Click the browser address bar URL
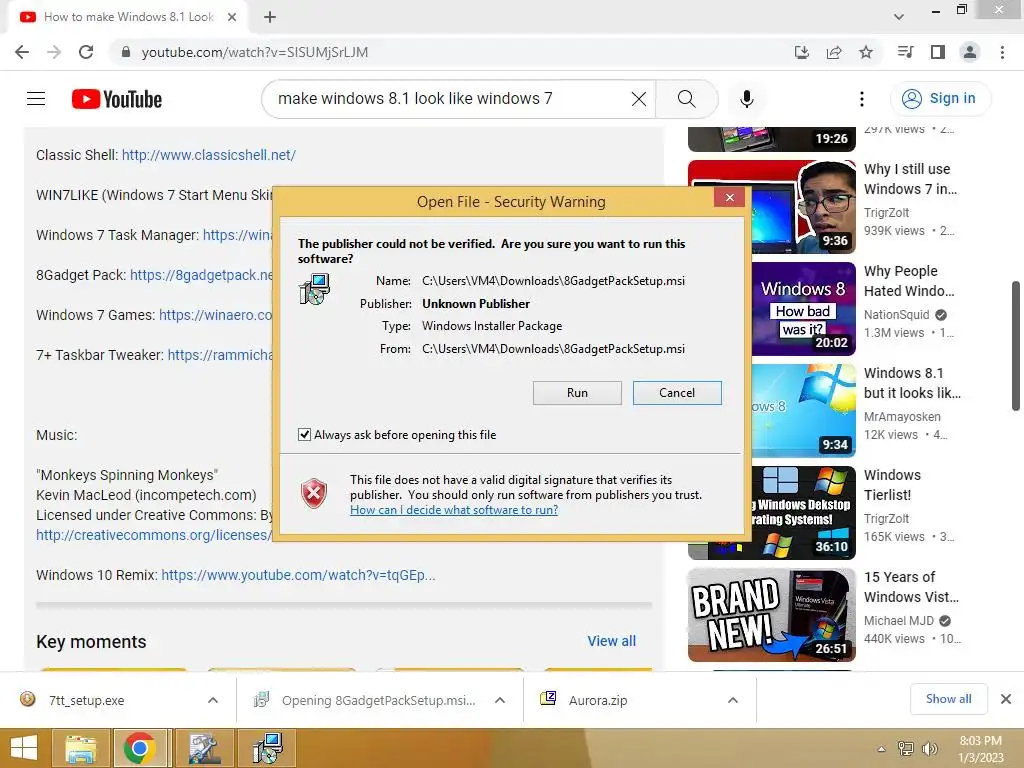Screen dimensions: 1024x768 pyautogui.click(x=255, y=52)
